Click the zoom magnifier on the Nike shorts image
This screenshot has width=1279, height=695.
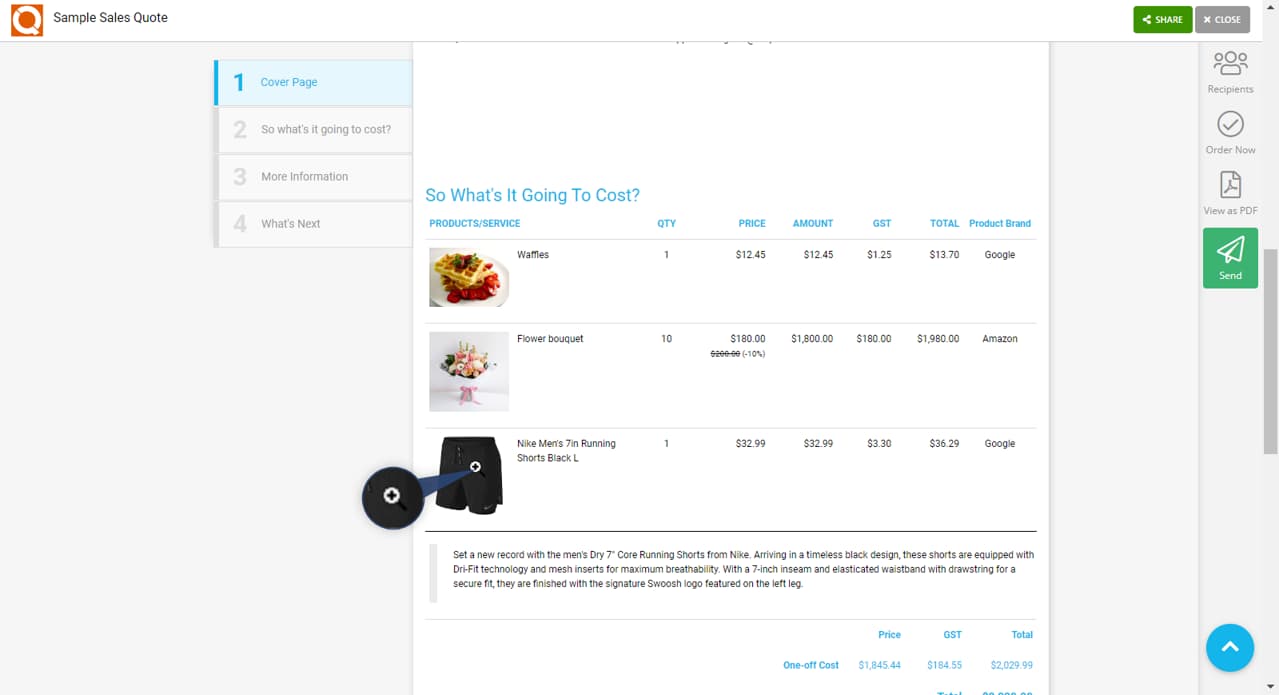tap(475, 465)
